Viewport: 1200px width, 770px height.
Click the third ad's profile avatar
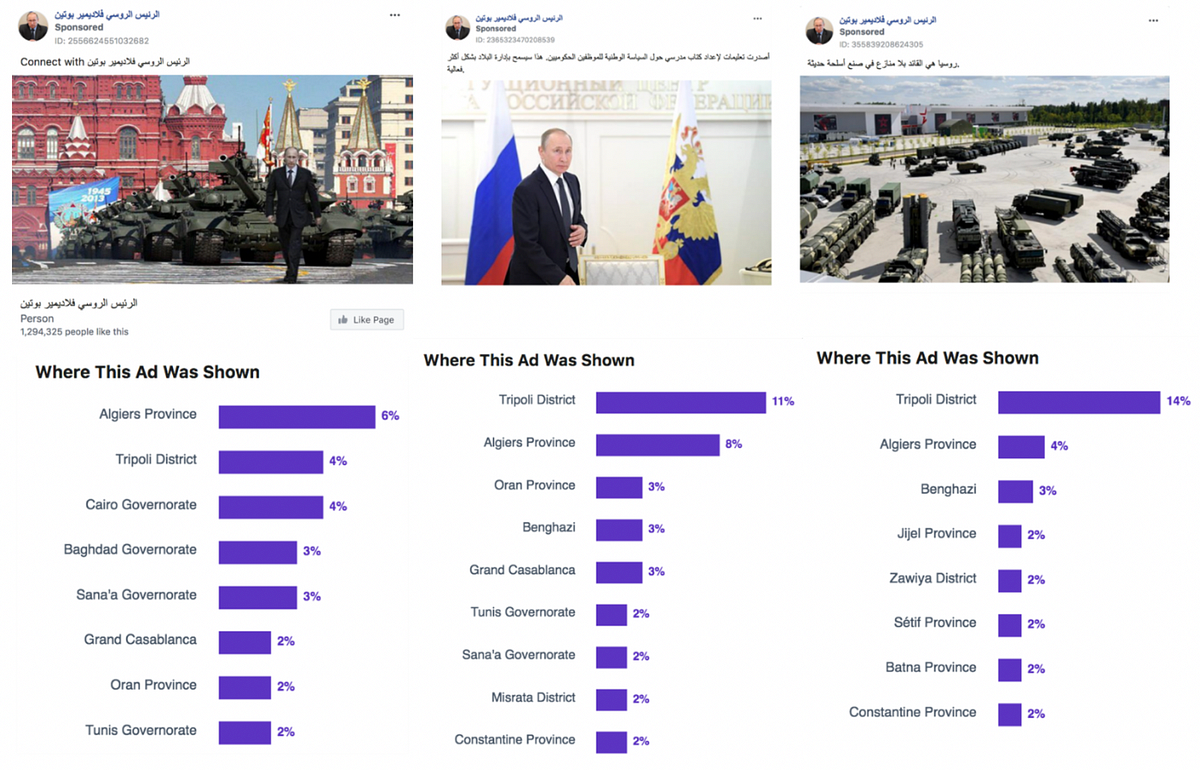[x=819, y=30]
